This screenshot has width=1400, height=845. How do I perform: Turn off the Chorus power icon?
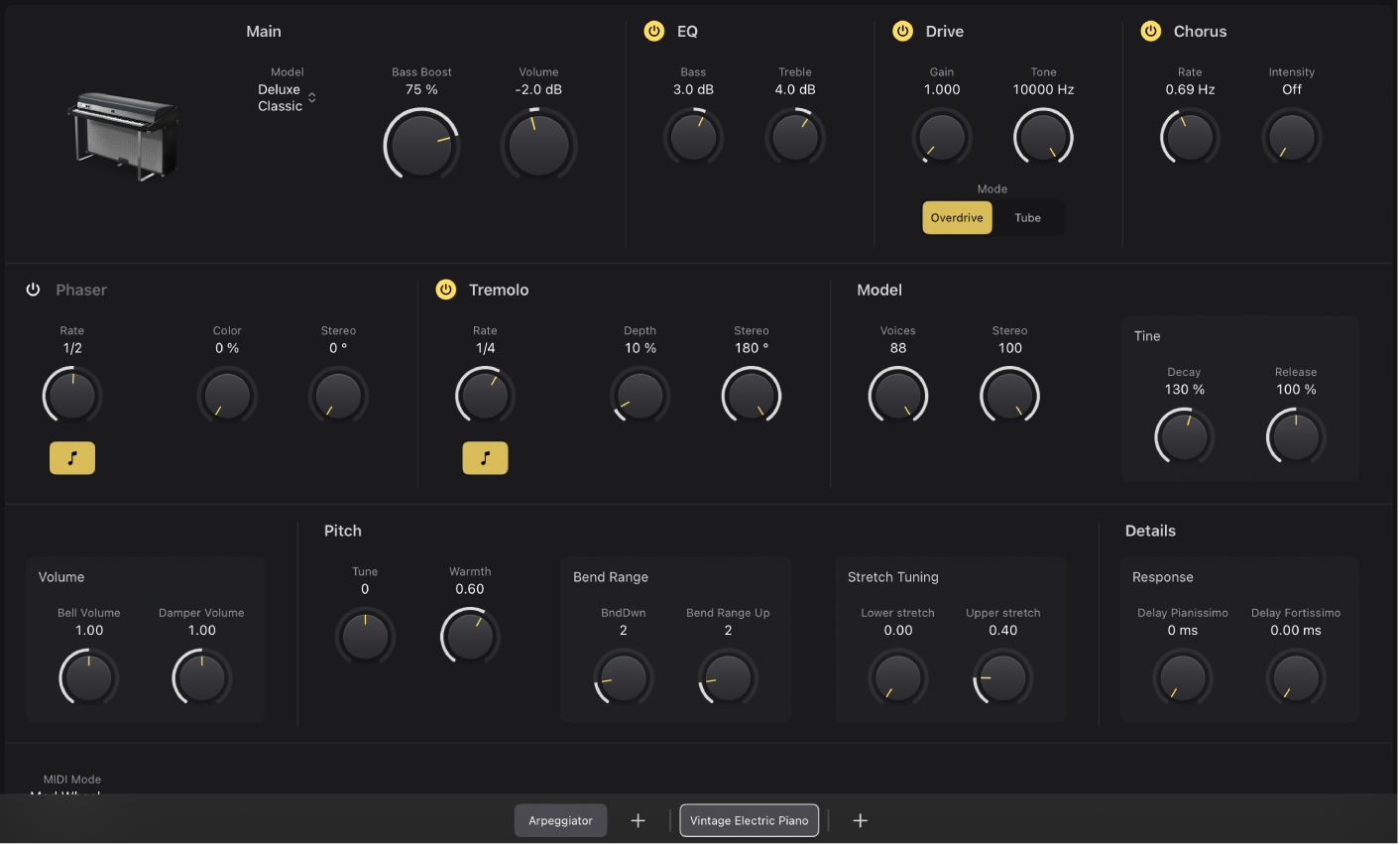1150,32
